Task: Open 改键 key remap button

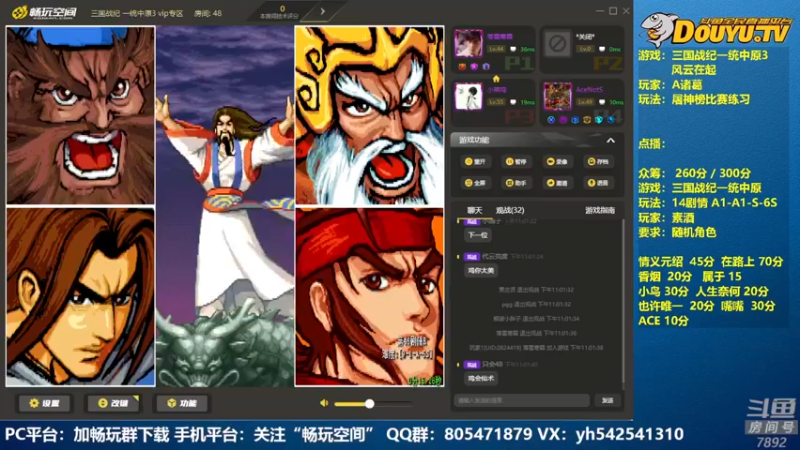Action: (x=113, y=403)
